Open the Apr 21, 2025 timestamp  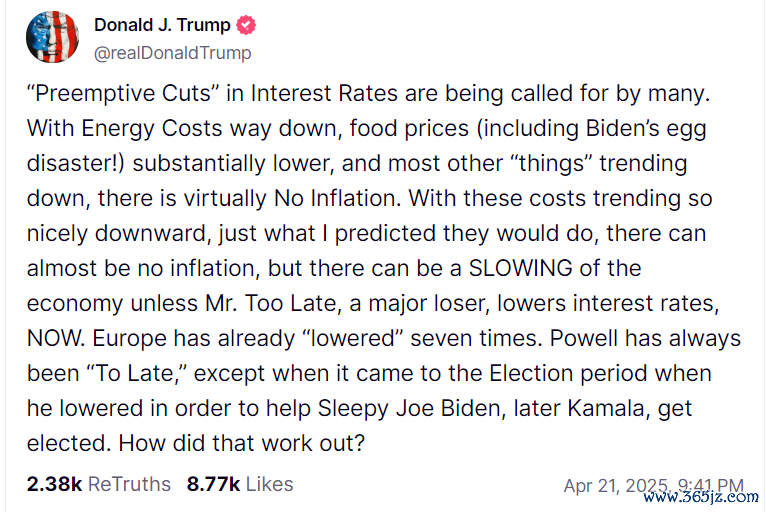pyautogui.click(x=654, y=486)
